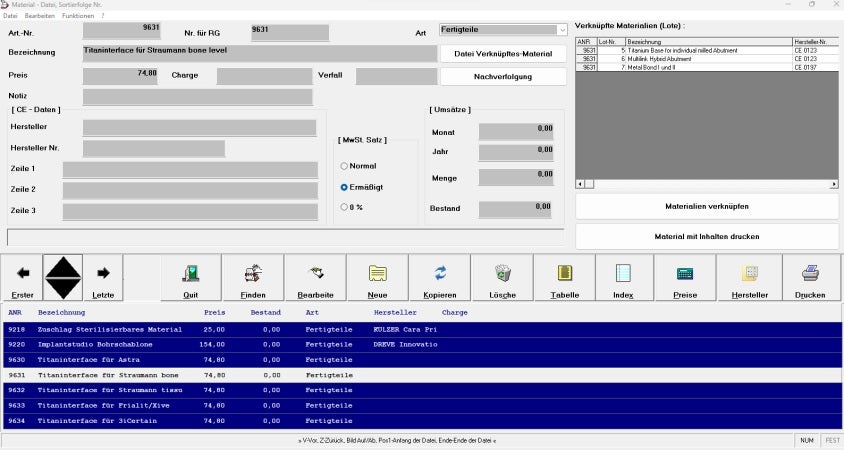Select row 9633 Titaninterface für Frialit/Xive
The width and height of the screenshot is (844, 467).
click(422, 406)
